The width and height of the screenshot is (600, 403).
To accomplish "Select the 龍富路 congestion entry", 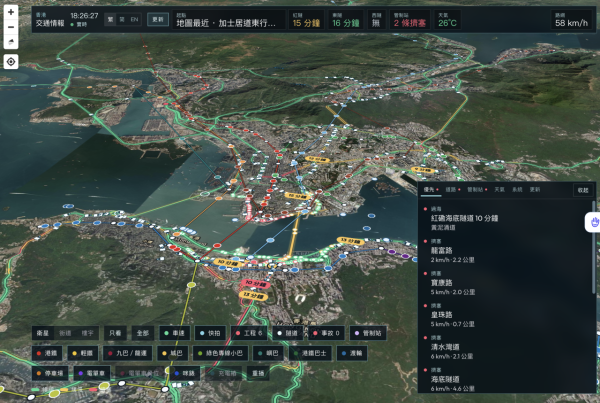I will click(505, 250).
